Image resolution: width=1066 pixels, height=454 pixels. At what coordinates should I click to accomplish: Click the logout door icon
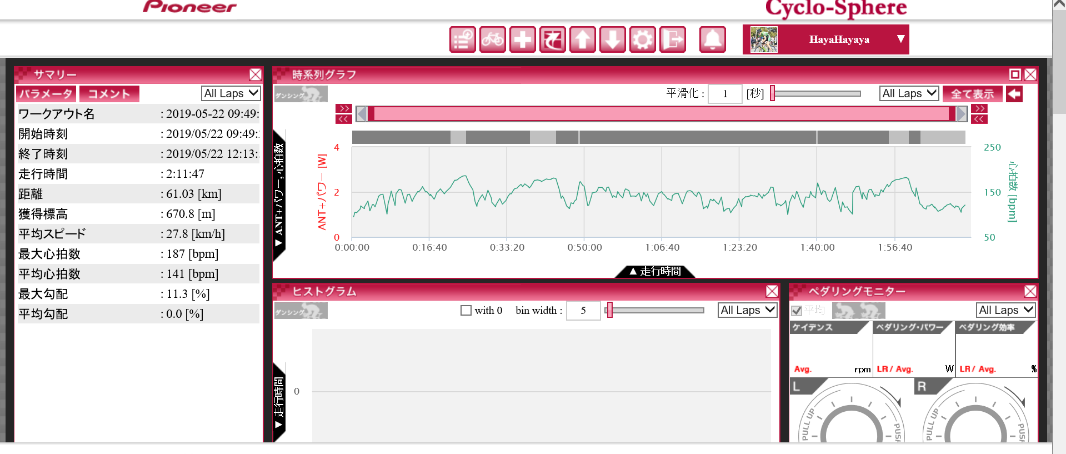point(673,40)
